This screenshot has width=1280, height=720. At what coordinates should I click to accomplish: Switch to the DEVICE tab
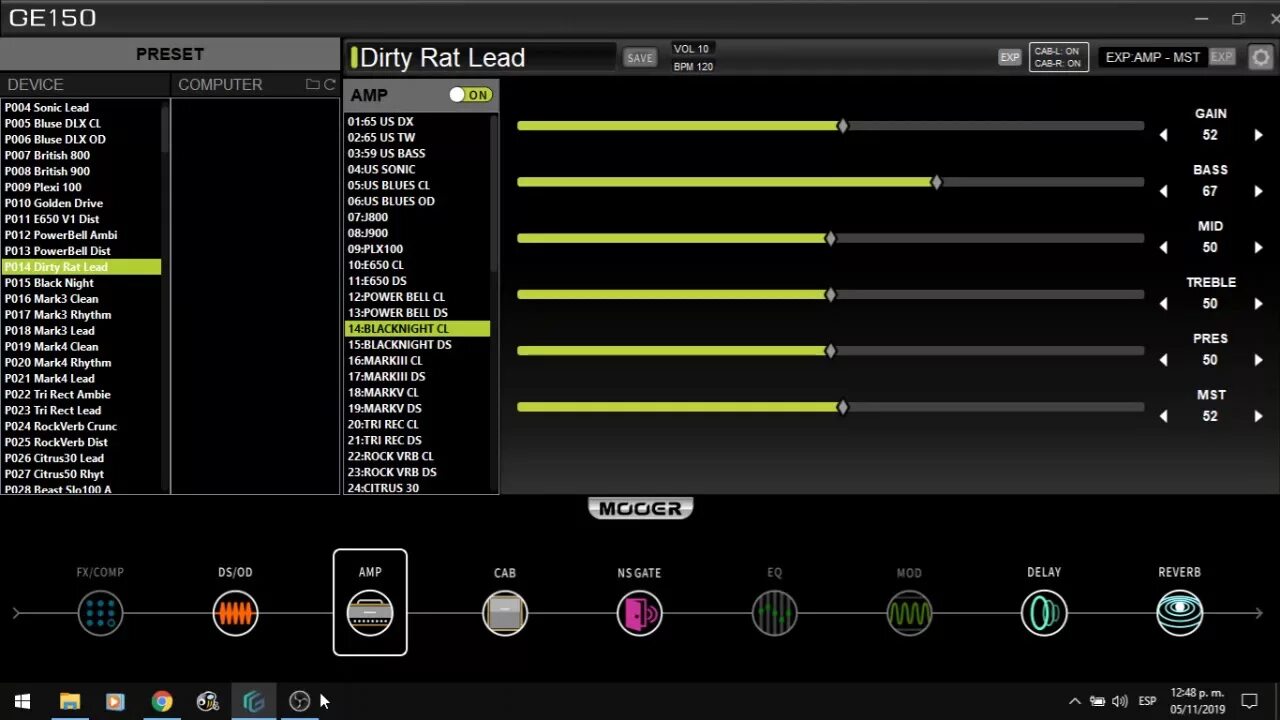click(85, 84)
